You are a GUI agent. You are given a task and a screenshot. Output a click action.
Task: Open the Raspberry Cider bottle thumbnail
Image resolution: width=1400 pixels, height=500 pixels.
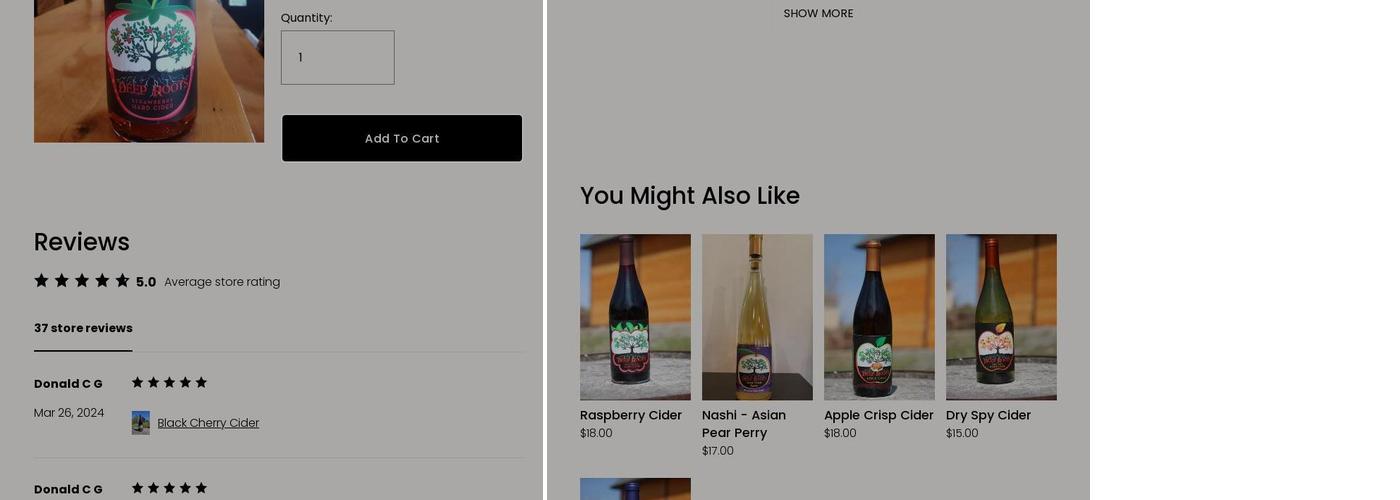tap(635, 317)
